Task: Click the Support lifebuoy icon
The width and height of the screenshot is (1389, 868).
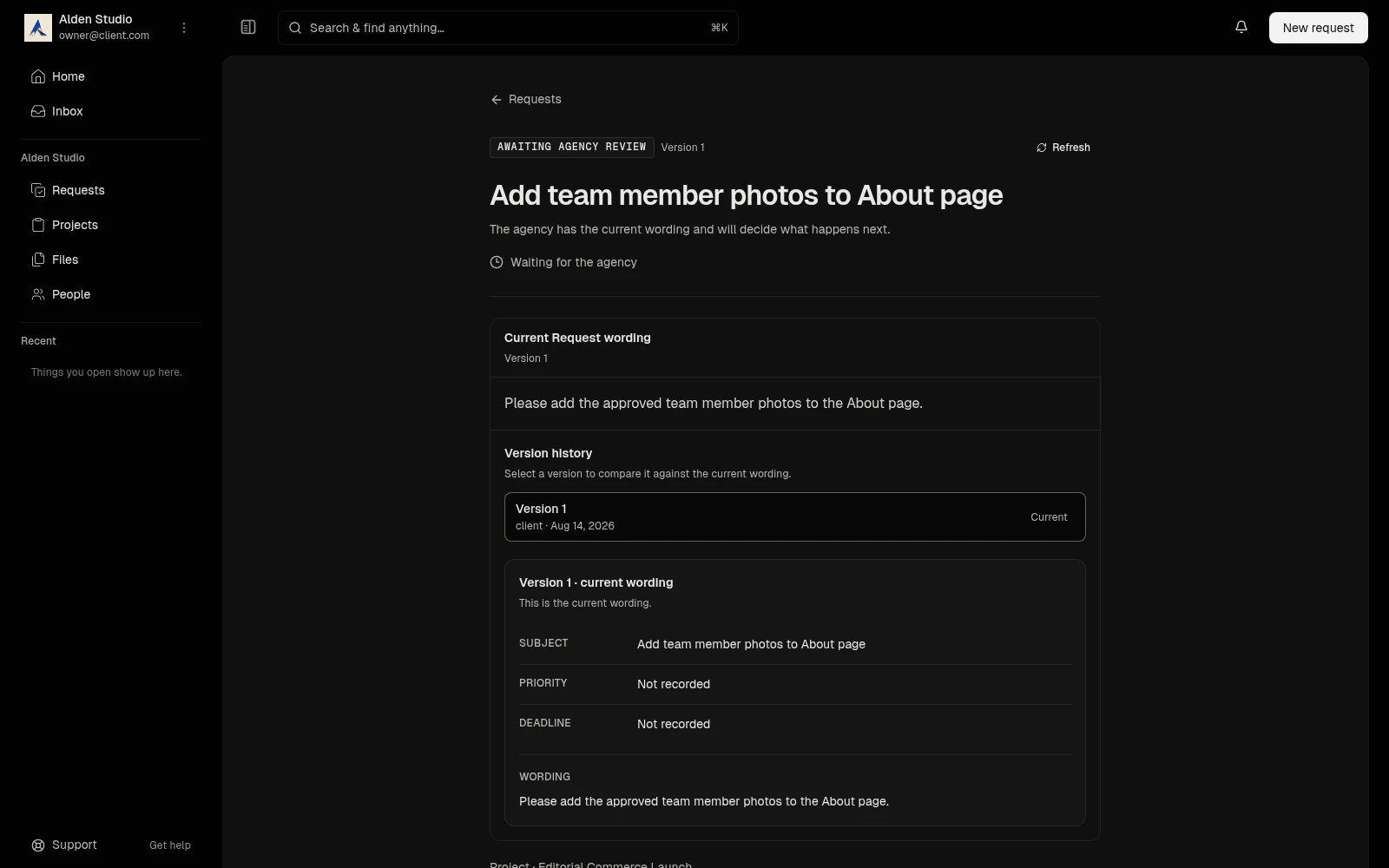Action: click(38, 845)
